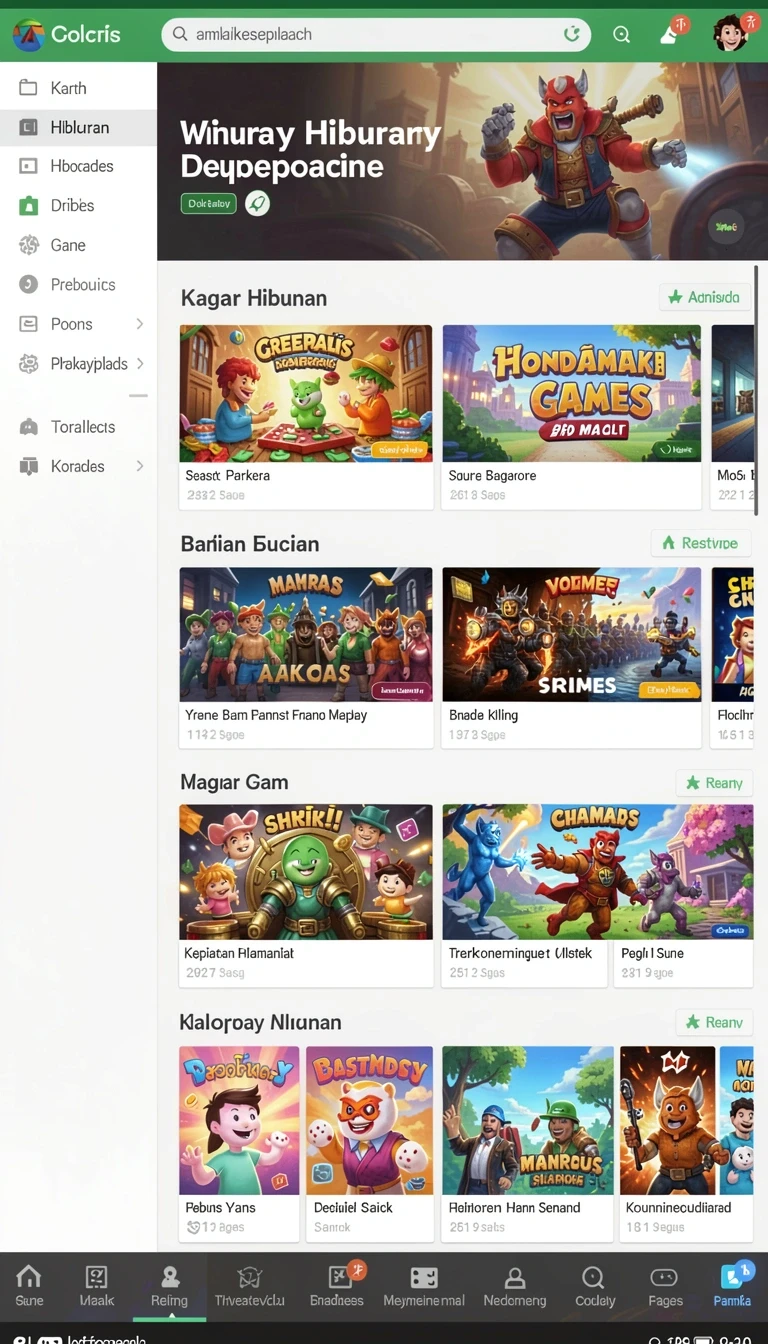Viewport: 768px width, 1344px height.
Task: Switch to Meymeinernal bottom tab
Action: click(424, 1286)
